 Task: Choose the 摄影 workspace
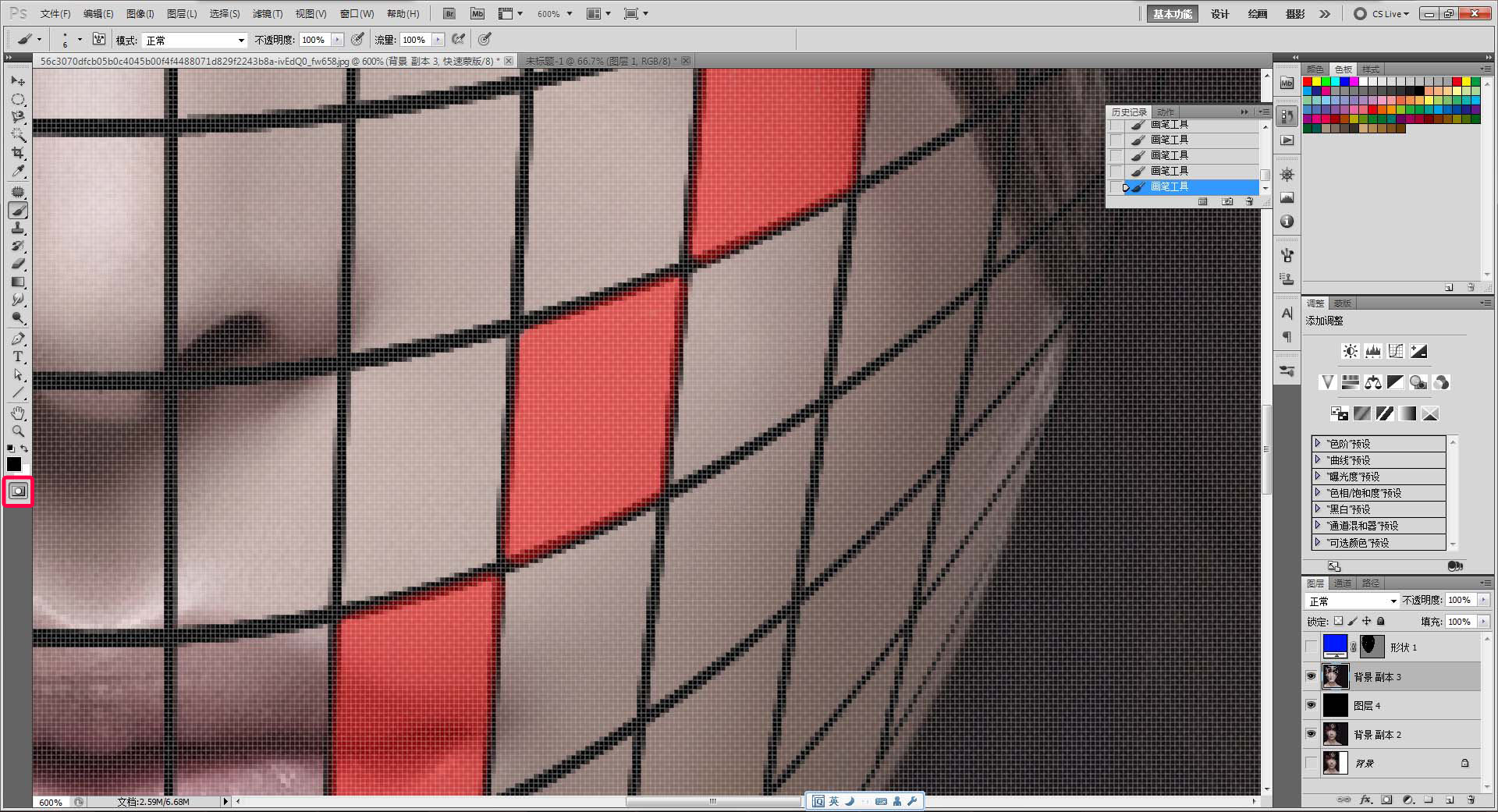(x=1295, y=14)
